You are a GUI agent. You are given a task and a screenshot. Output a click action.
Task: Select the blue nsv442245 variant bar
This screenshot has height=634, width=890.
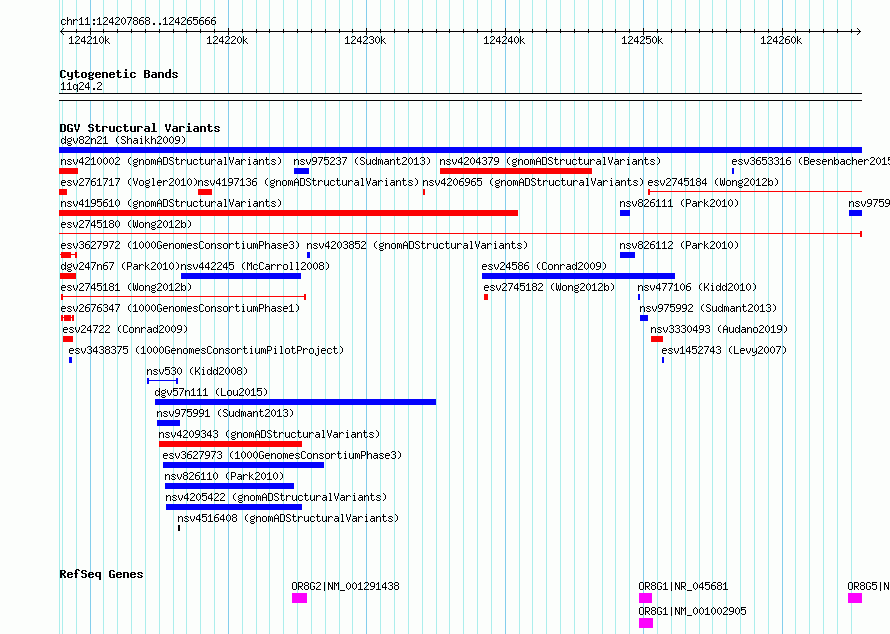coord(241,276)
